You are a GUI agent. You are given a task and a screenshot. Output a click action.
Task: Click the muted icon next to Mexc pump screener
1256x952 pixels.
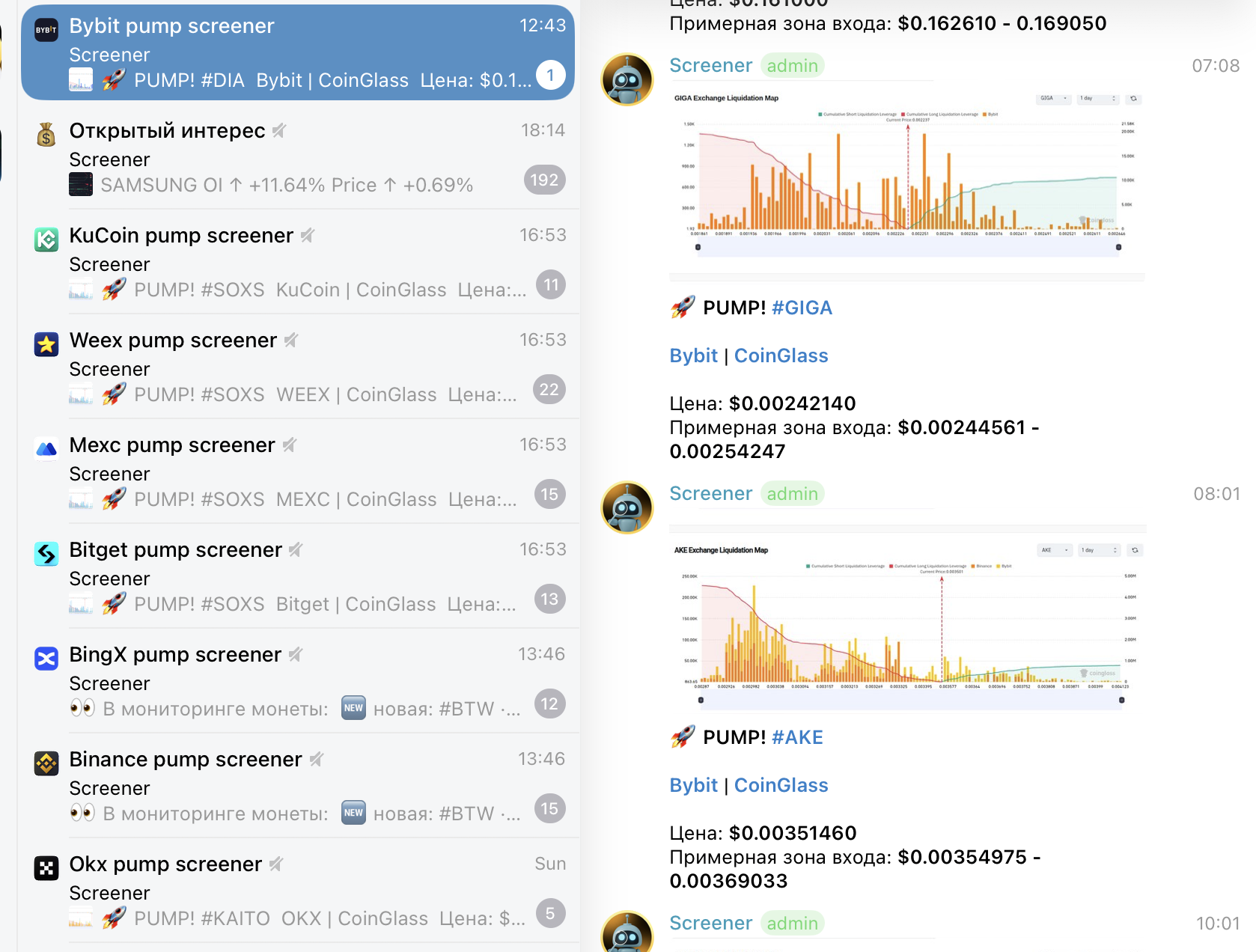pyautogui.click(x=290, y=445)
